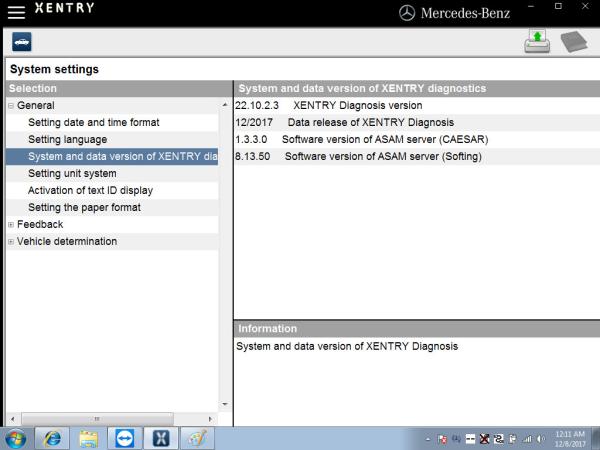The image size is (600, 450).
Task: Click the Information panel description text
Action: click(x=347, y=346)
